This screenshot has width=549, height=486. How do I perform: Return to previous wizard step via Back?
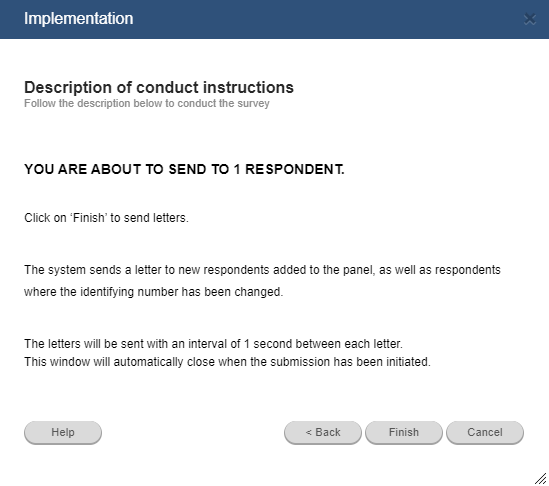(x=323, y=432)
